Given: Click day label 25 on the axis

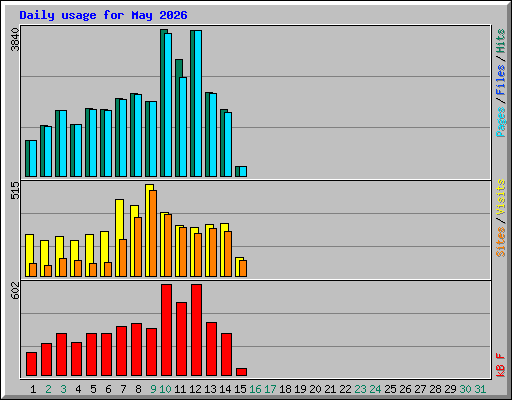Looking at the screenshot, I should click(390, 389).
